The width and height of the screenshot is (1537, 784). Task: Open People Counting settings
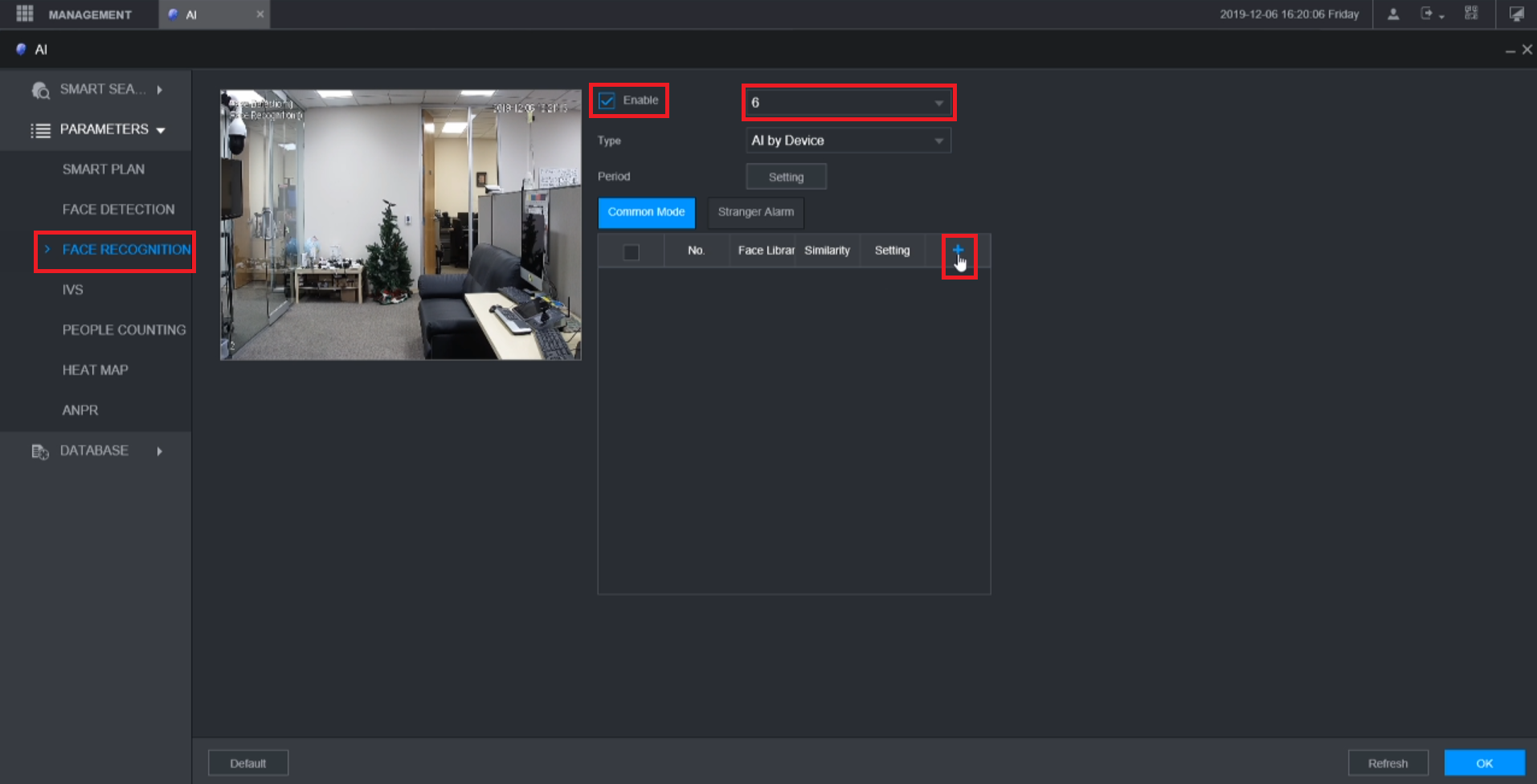click(x=124, y=330)
